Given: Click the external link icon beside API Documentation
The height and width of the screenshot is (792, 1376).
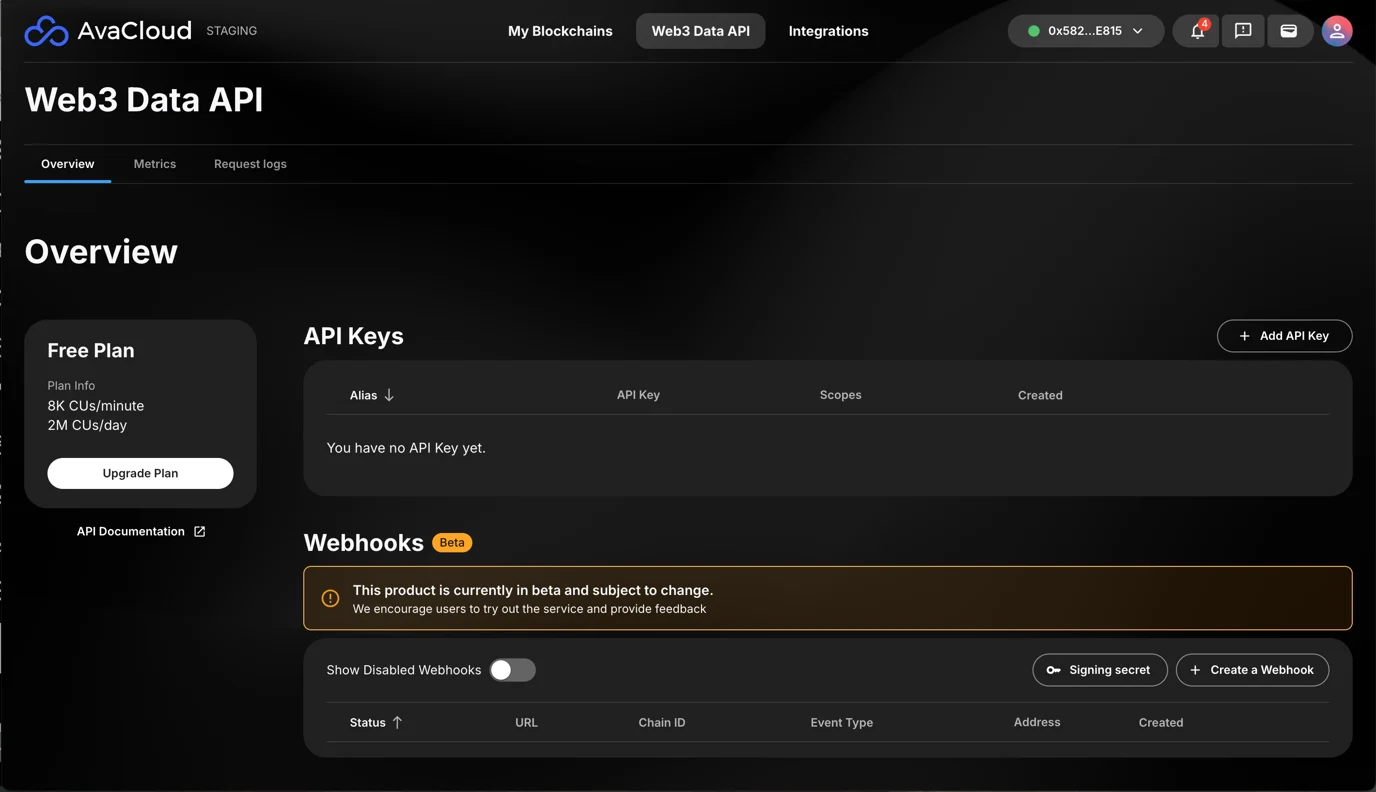Looking at the screenshot, I should (x=200, y=532).
